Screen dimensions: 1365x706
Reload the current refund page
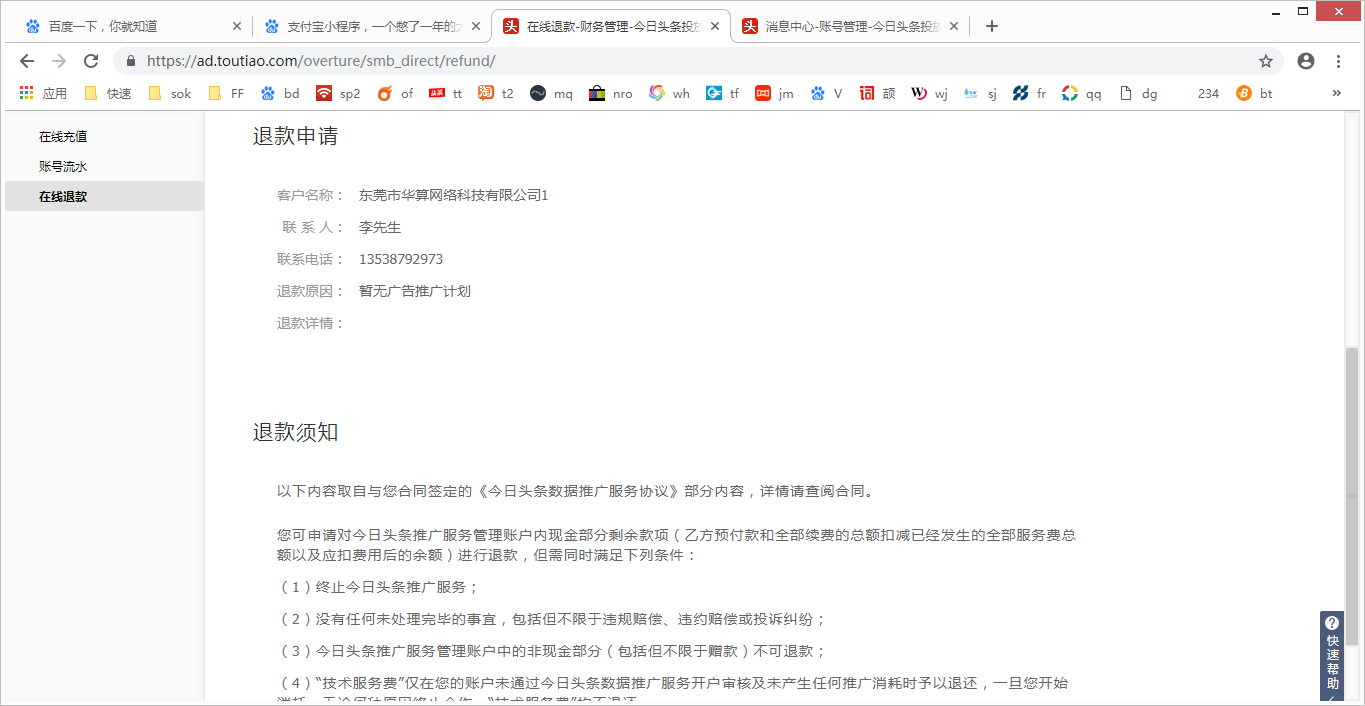click(x=91, y=61)
